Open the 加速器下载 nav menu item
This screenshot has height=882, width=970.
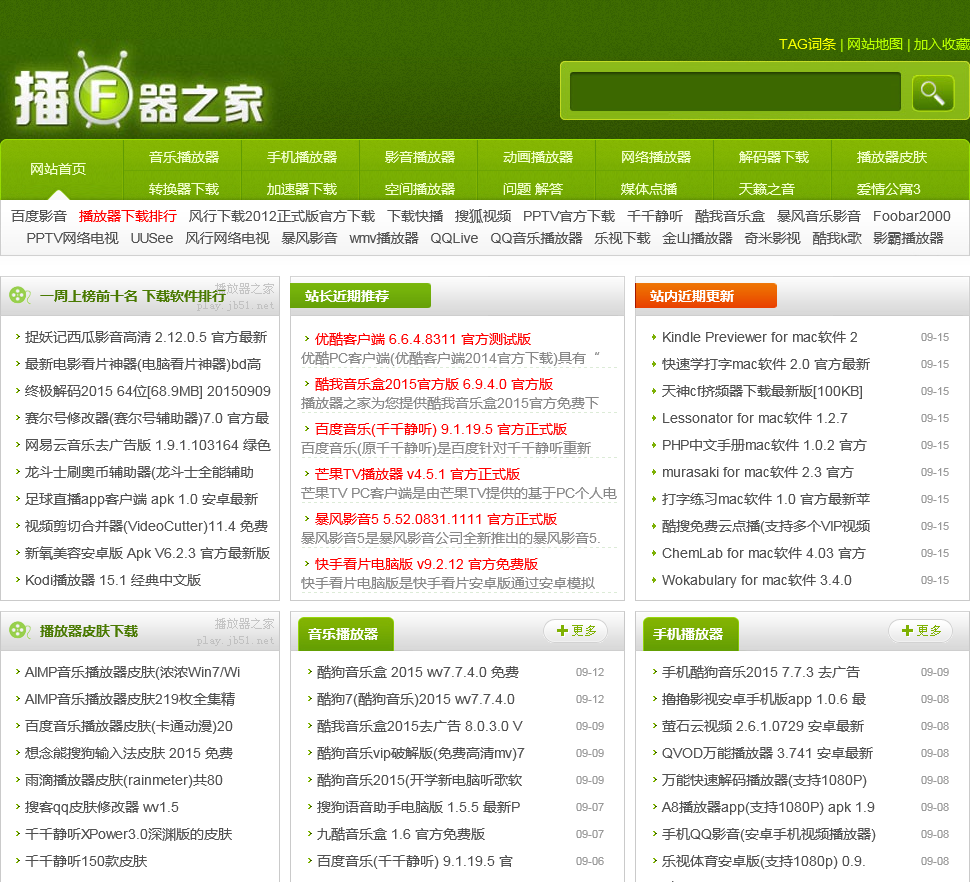(302, 189)
